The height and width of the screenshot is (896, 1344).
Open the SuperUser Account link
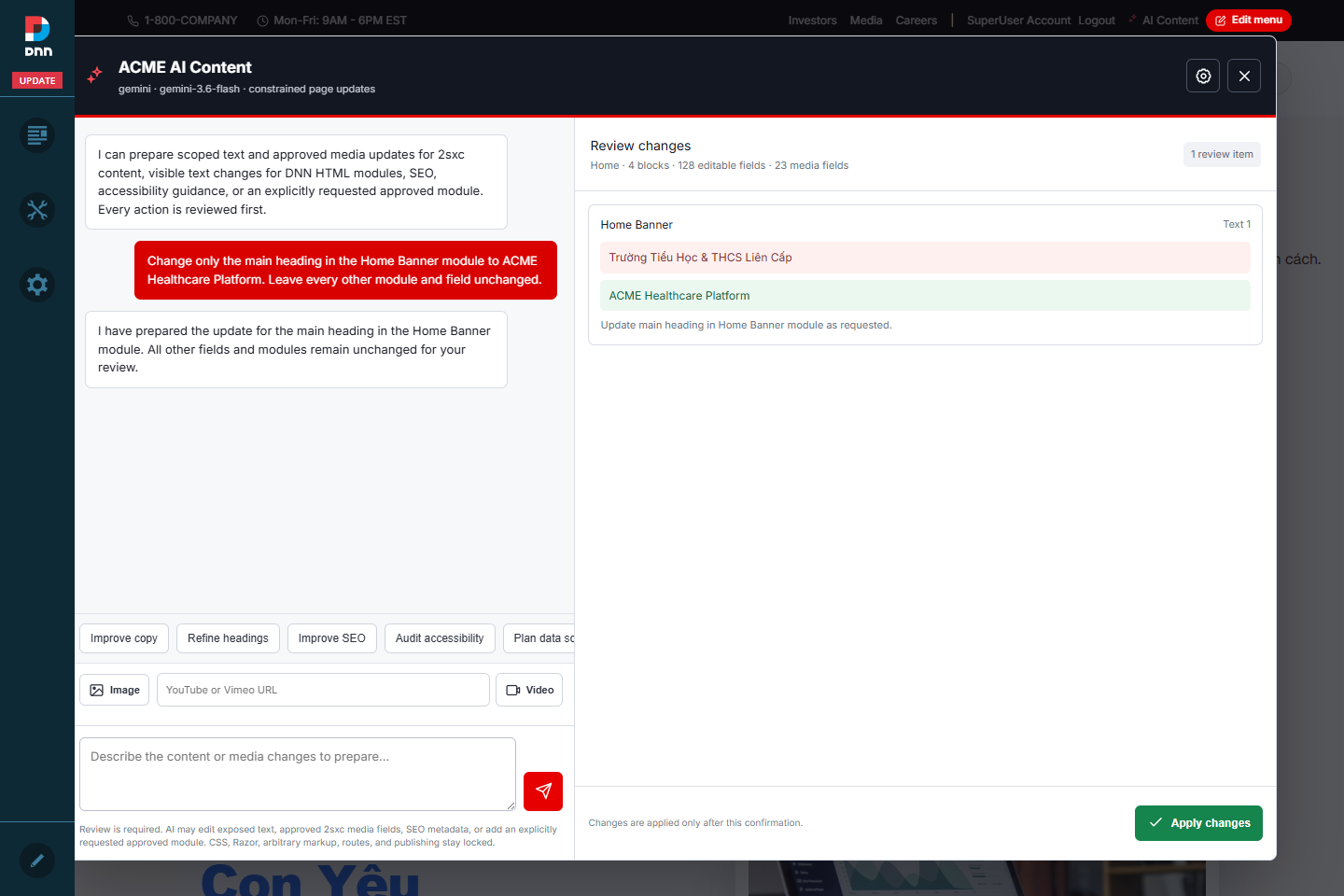[x=1018, y=21]
